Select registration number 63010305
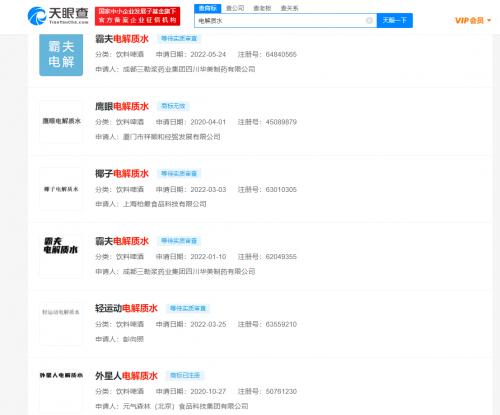Viewport: 500px width, 415px height. (x=281, y=189)
